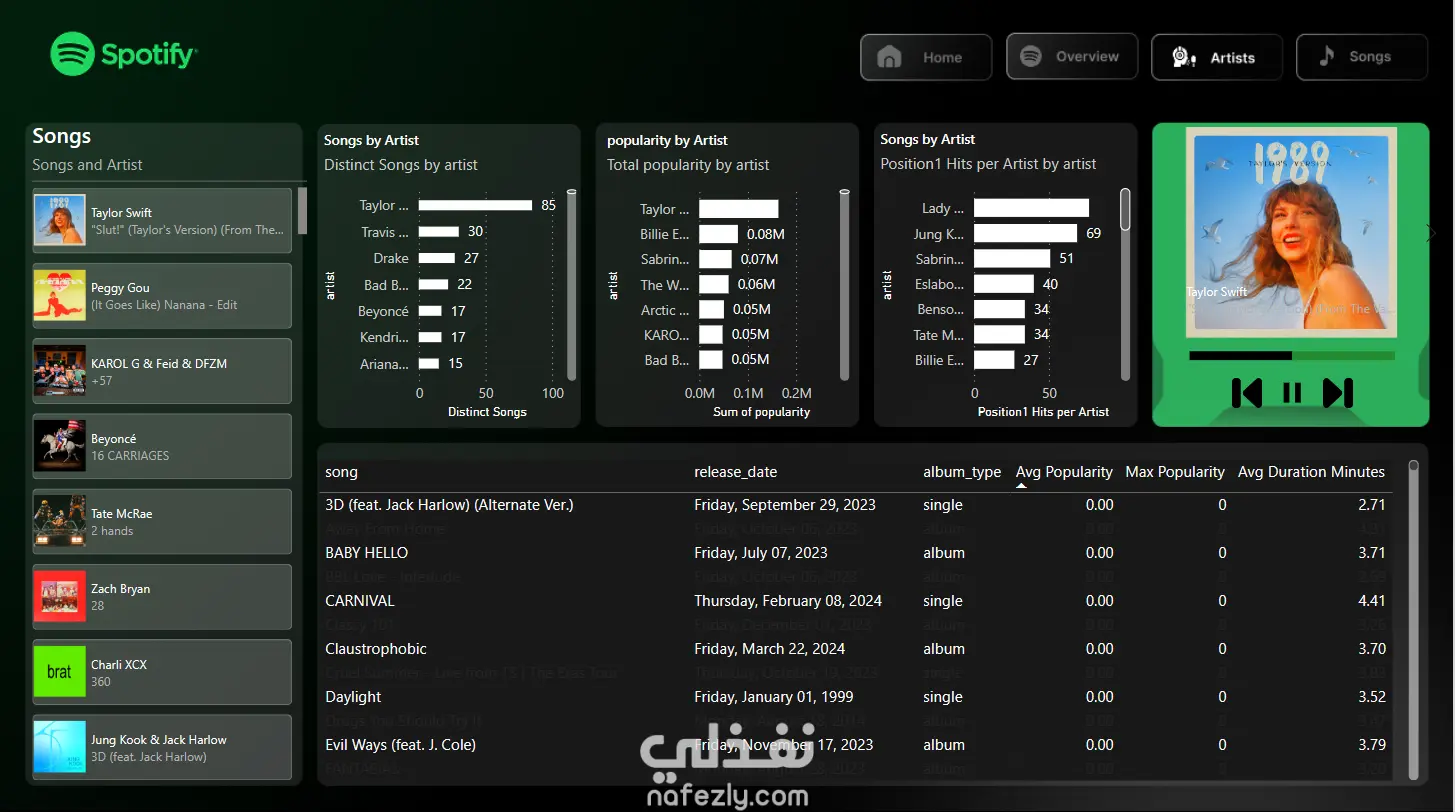This screenshot has height=812, width=1455.
Task: Click the green brat album thumbnail
Action: click(59, 672)
